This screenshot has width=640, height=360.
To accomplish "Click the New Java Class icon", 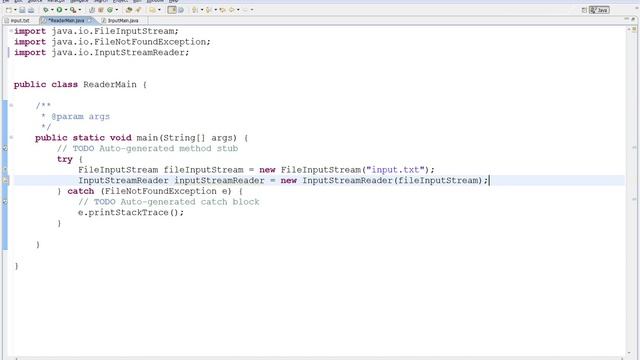I will [x=110, y=10].
